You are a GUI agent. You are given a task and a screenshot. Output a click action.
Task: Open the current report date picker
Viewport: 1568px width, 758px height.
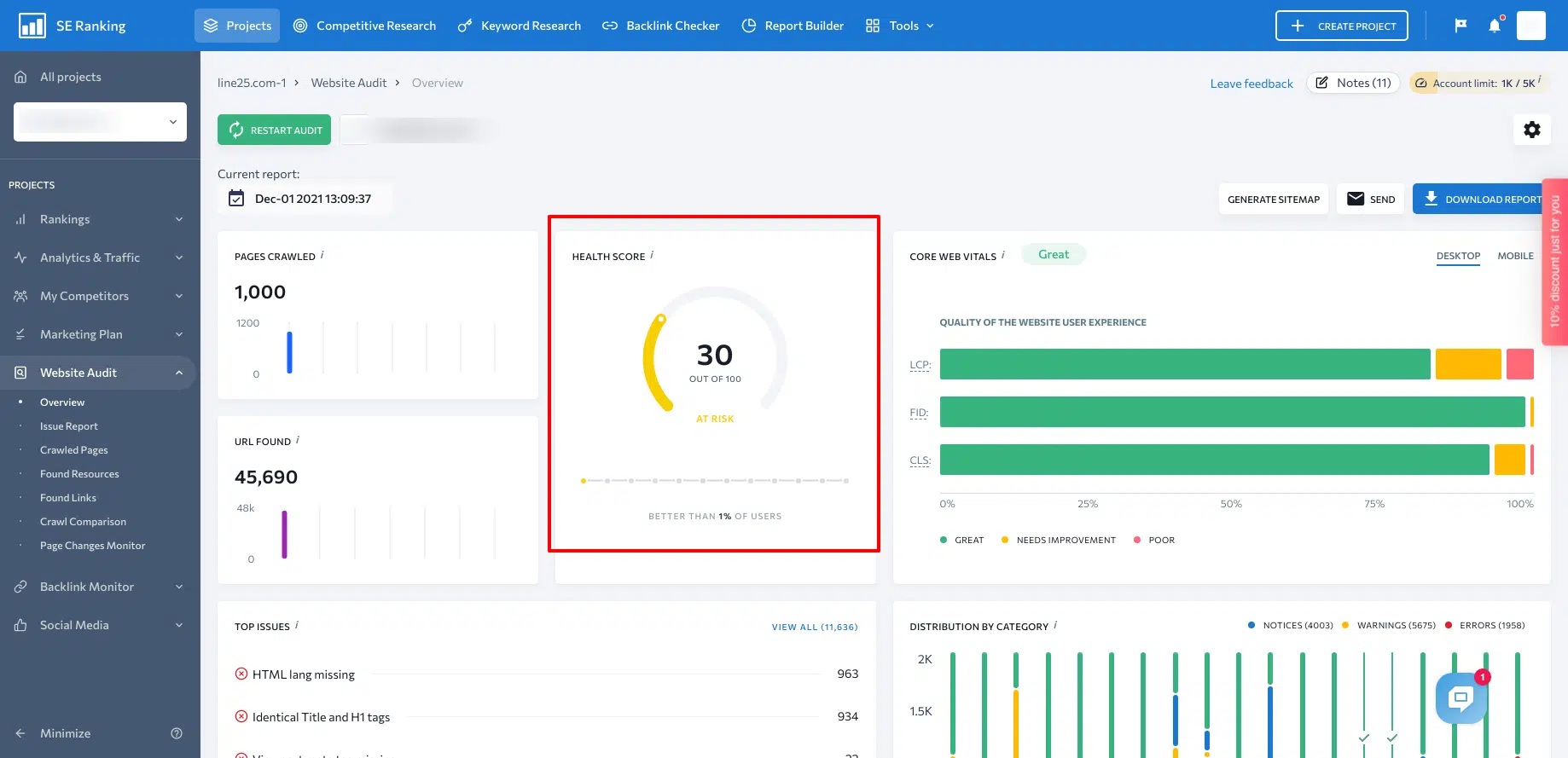(x=305, y=199)
